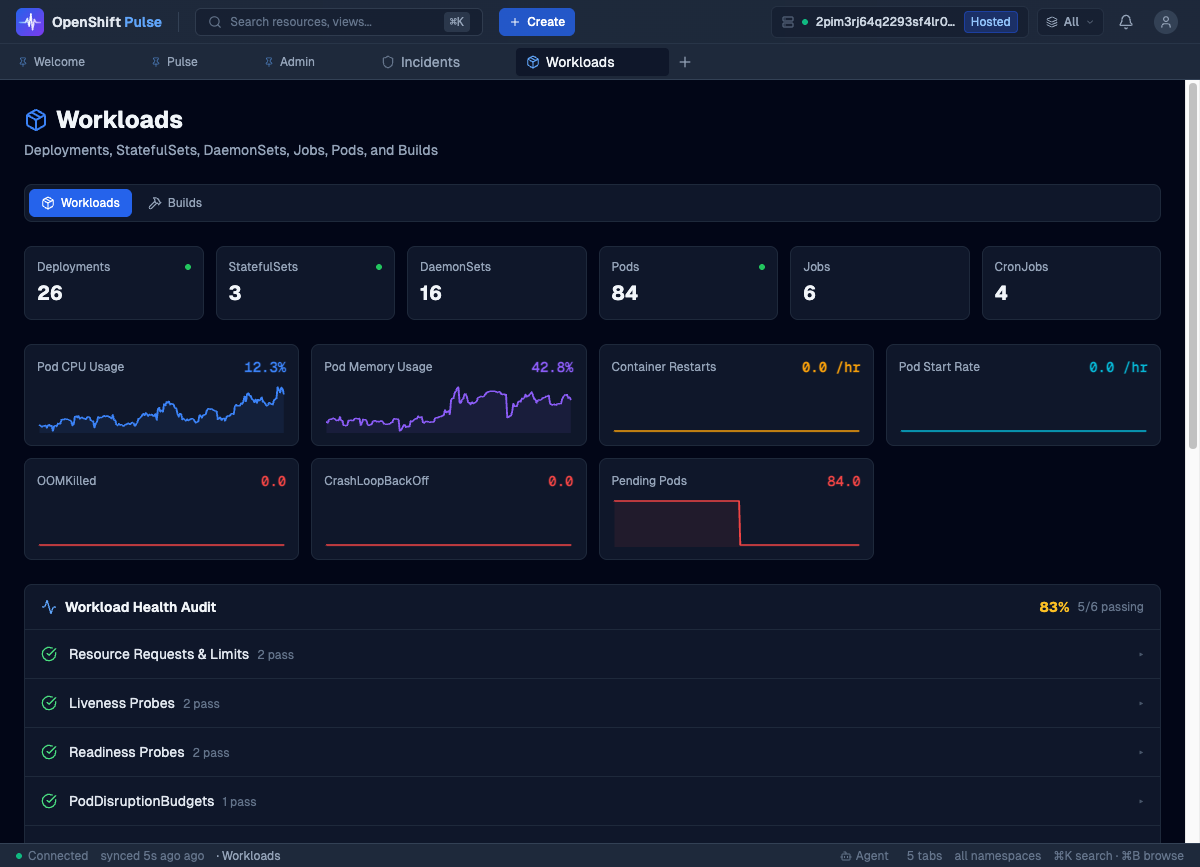Image resolution: width=1200 pixels, height=867 pixels.
Task: Open the user profile avatar icon
Action: 1165,22
